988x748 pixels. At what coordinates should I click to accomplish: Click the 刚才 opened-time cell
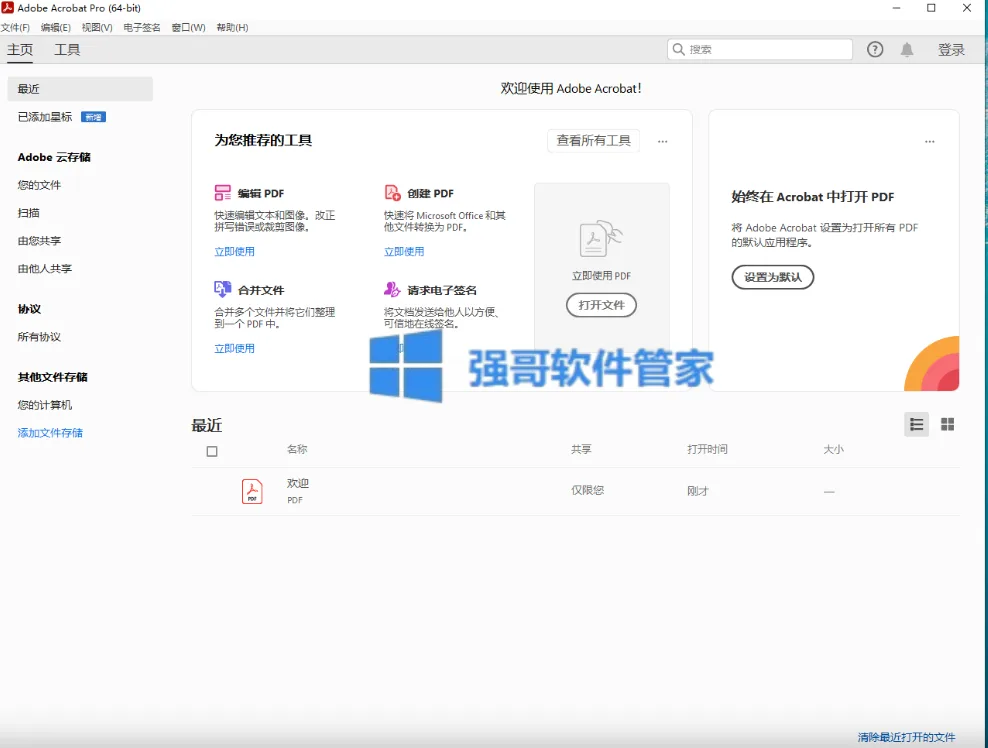698,491
